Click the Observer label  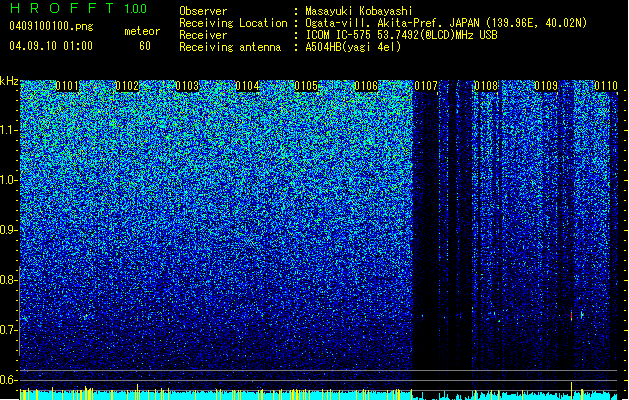[203, 11]
